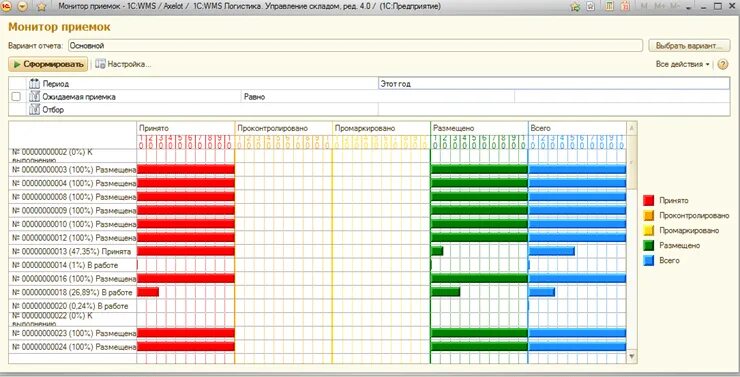740x377 pixels.
Task: Click the green Размещено legend swatch
Action: pos(649,245)
